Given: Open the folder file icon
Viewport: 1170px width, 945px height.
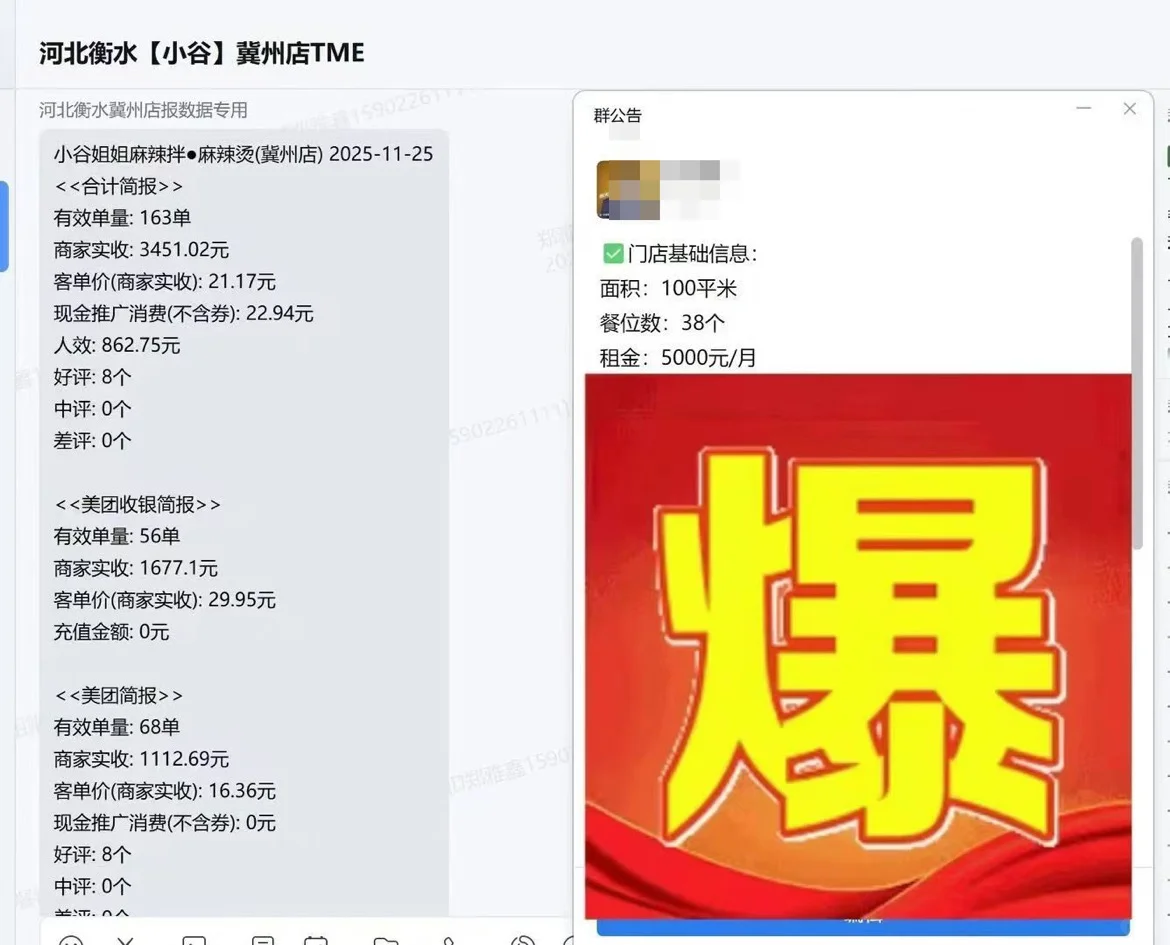Looking at the screenshot, I should (x=386, y=941).
